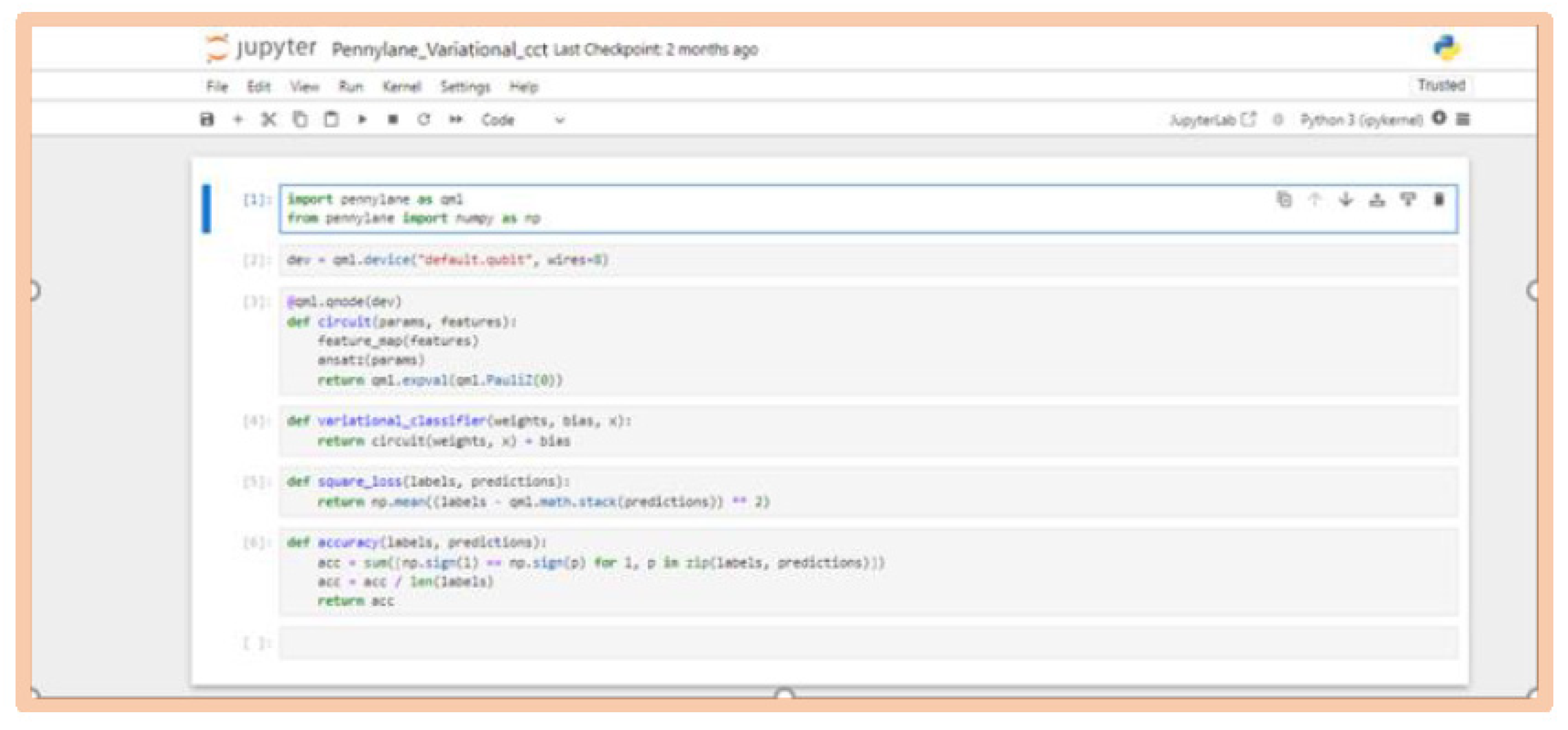Cut the selected cell with scissors icon

point(268,120)
